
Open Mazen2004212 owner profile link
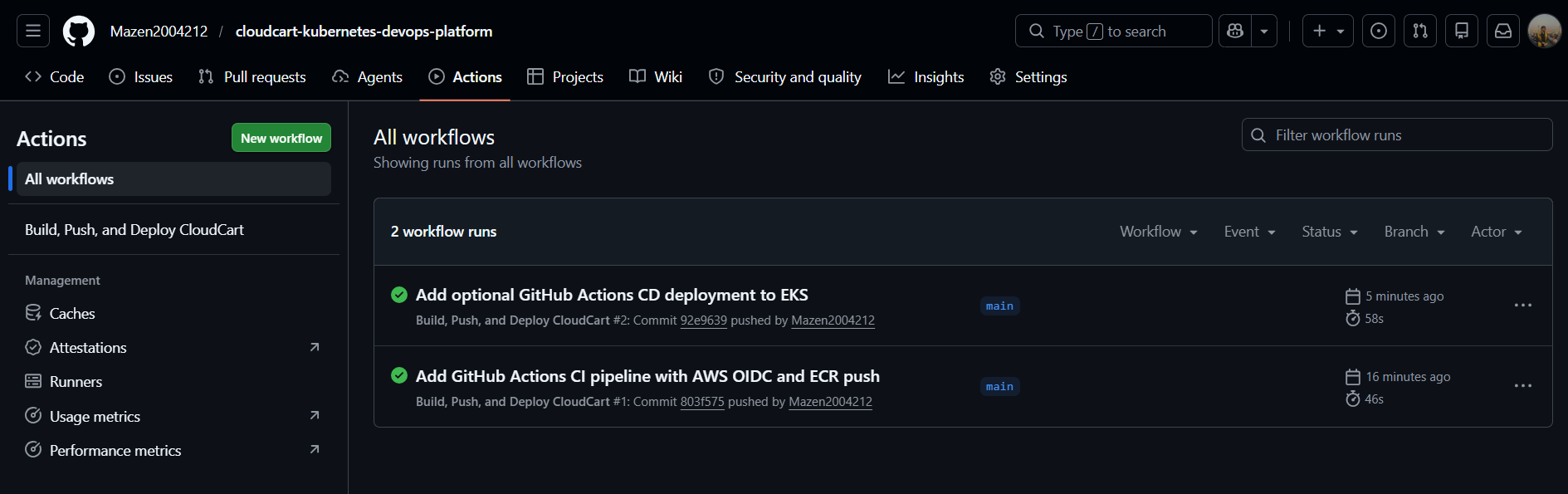(159, 32)
